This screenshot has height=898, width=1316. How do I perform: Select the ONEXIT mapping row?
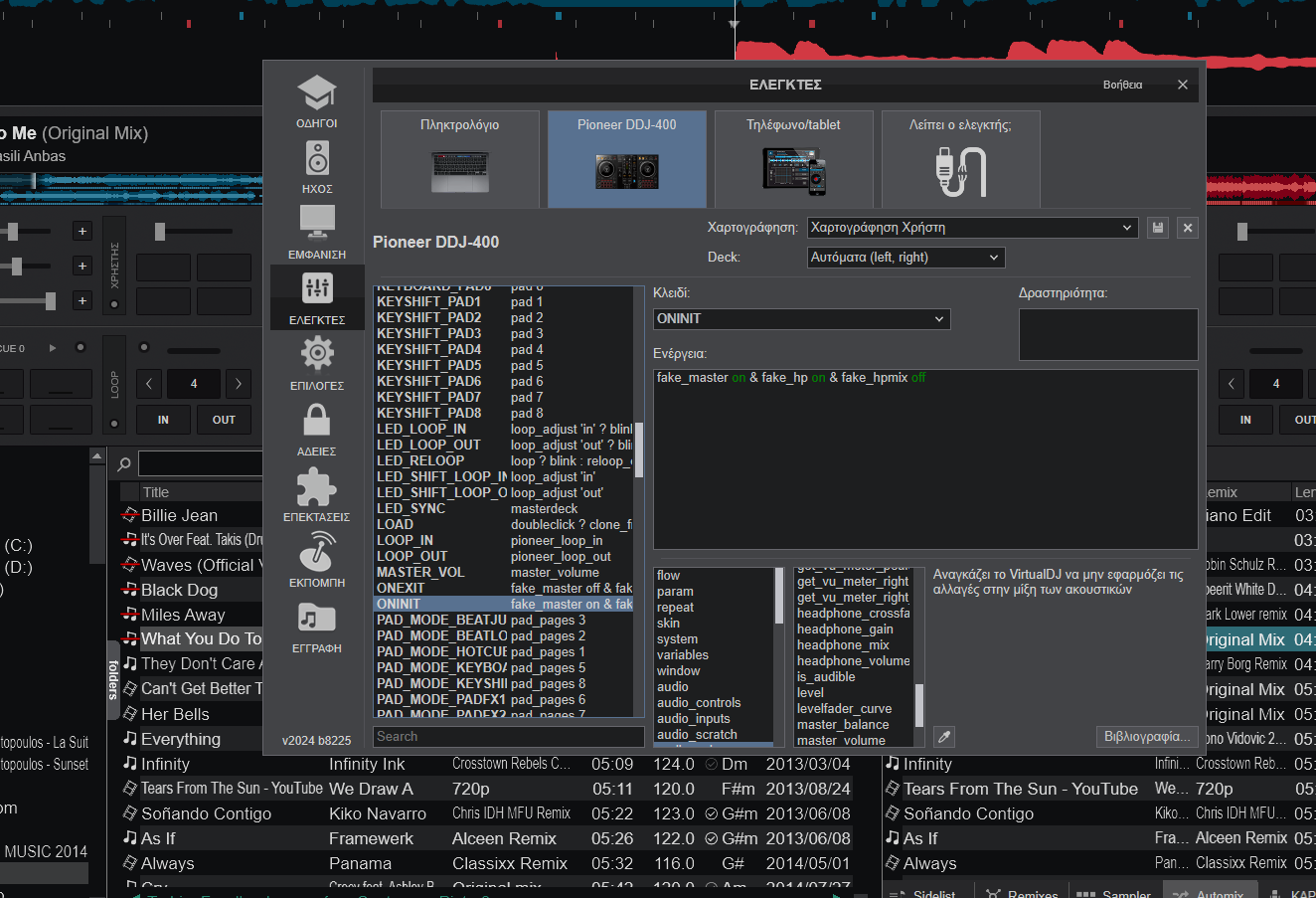[504, 588]
